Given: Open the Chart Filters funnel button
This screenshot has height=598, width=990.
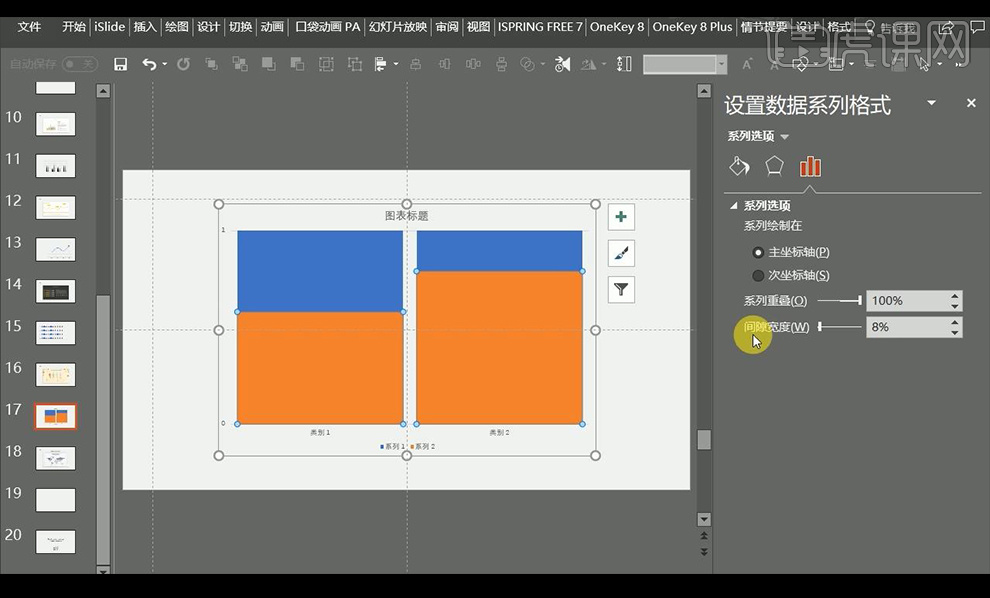Looking at the screenshot, I should [x=621, y=290].
